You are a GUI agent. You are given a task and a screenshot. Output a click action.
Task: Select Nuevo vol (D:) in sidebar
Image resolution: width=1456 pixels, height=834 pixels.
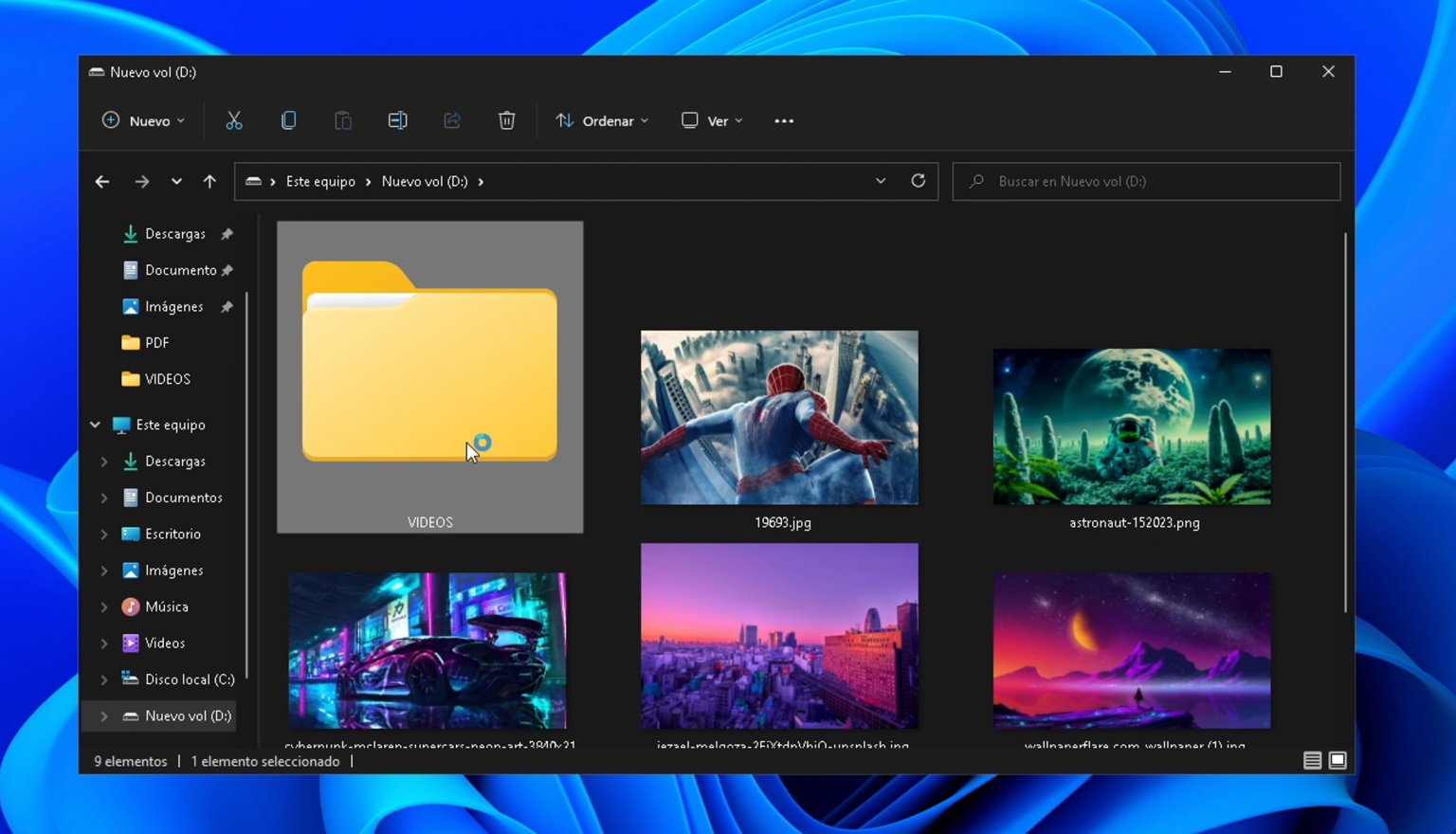(x=177, y=716)
